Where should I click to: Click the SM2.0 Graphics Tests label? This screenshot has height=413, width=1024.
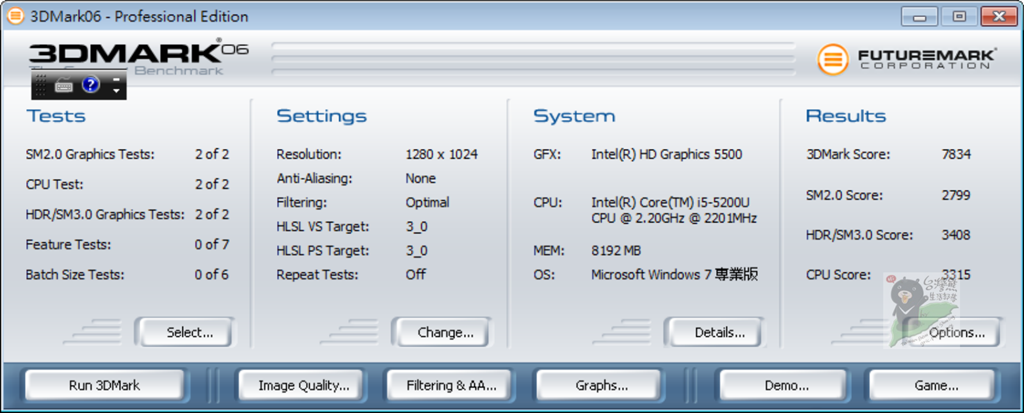click(x=90, y=156)
